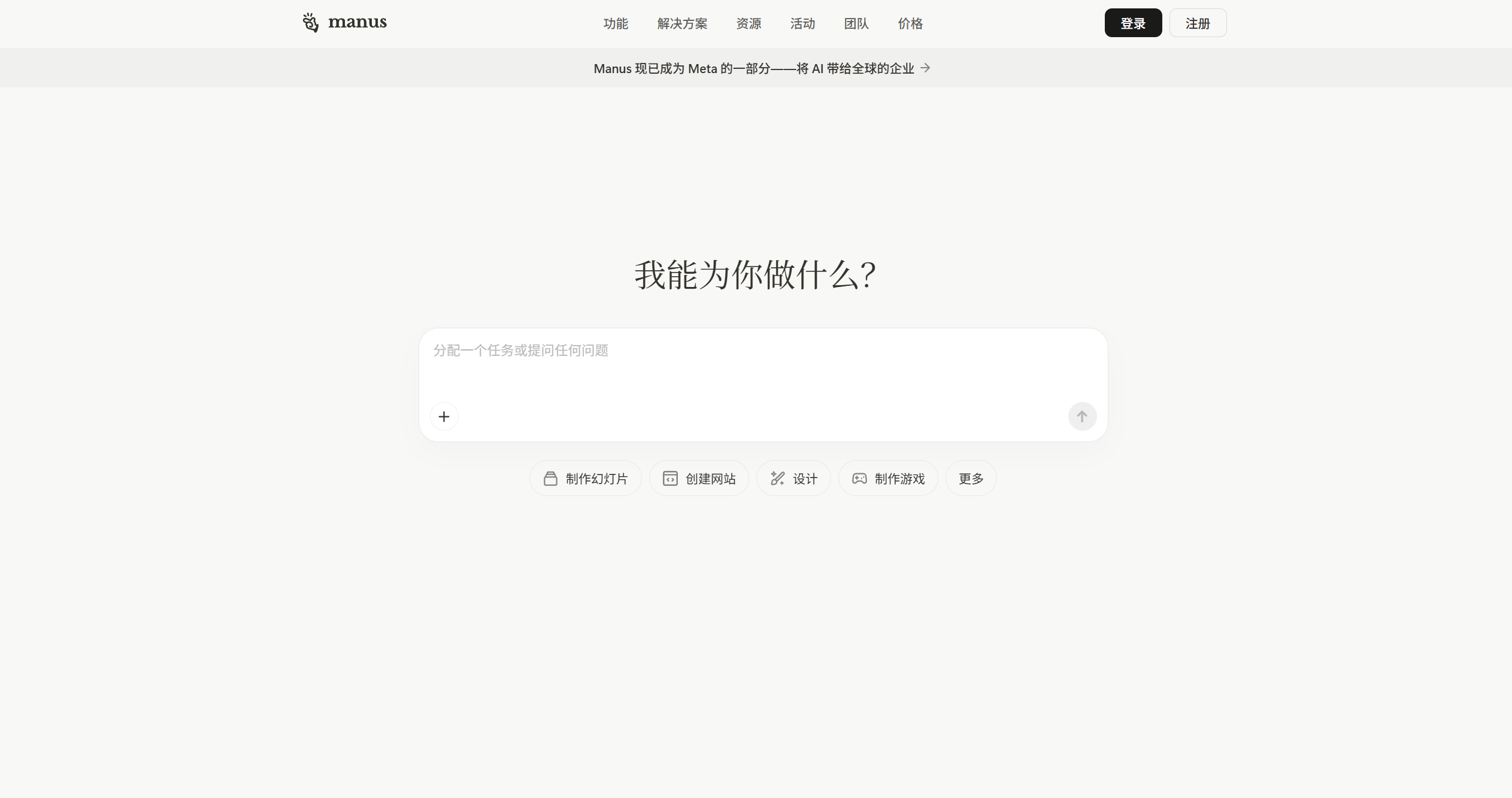Screen dimensions: 1512x798
Task: Select the 制作游戏 suggestion chip
Action: [888, 478]
